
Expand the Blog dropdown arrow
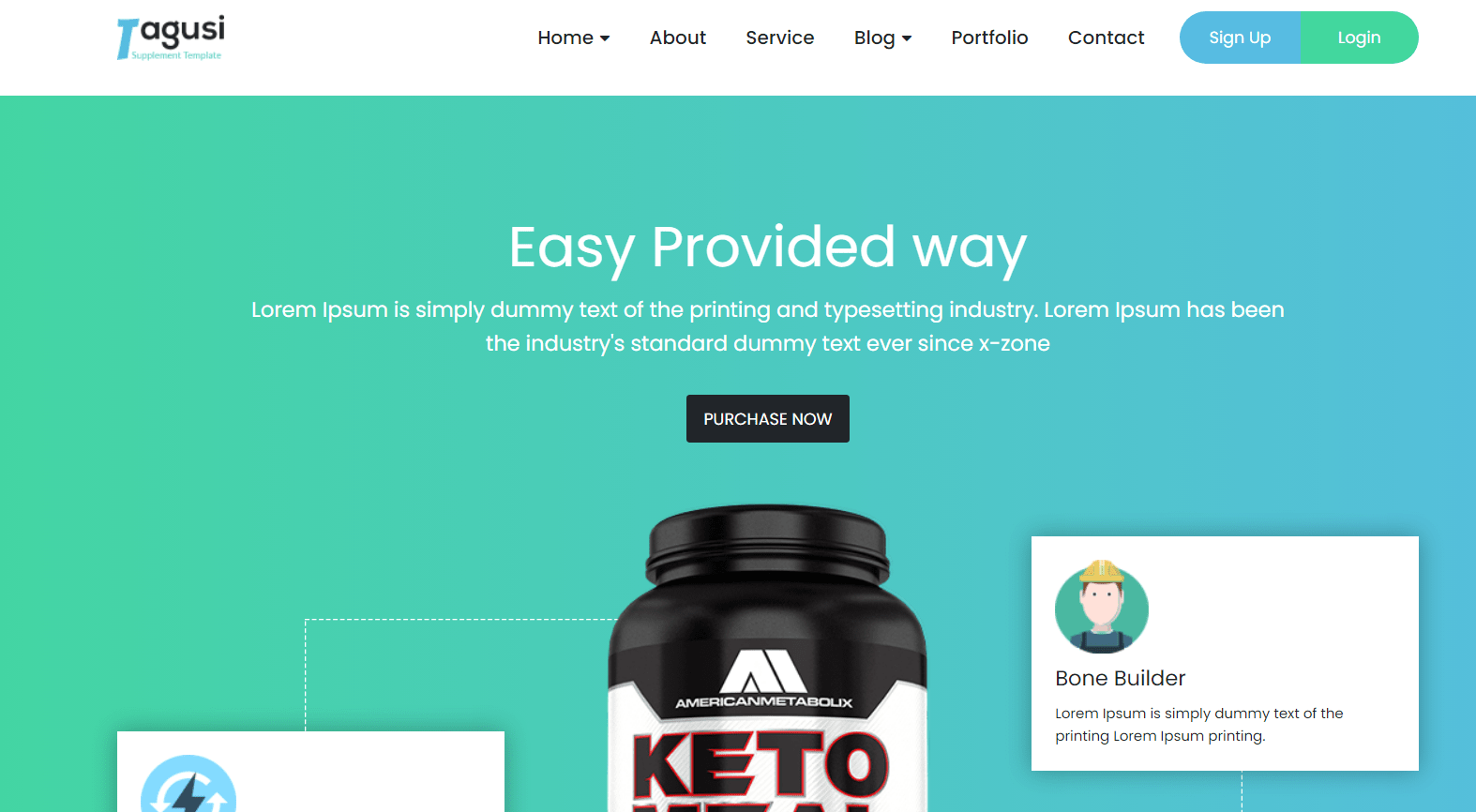click(907, 38)
